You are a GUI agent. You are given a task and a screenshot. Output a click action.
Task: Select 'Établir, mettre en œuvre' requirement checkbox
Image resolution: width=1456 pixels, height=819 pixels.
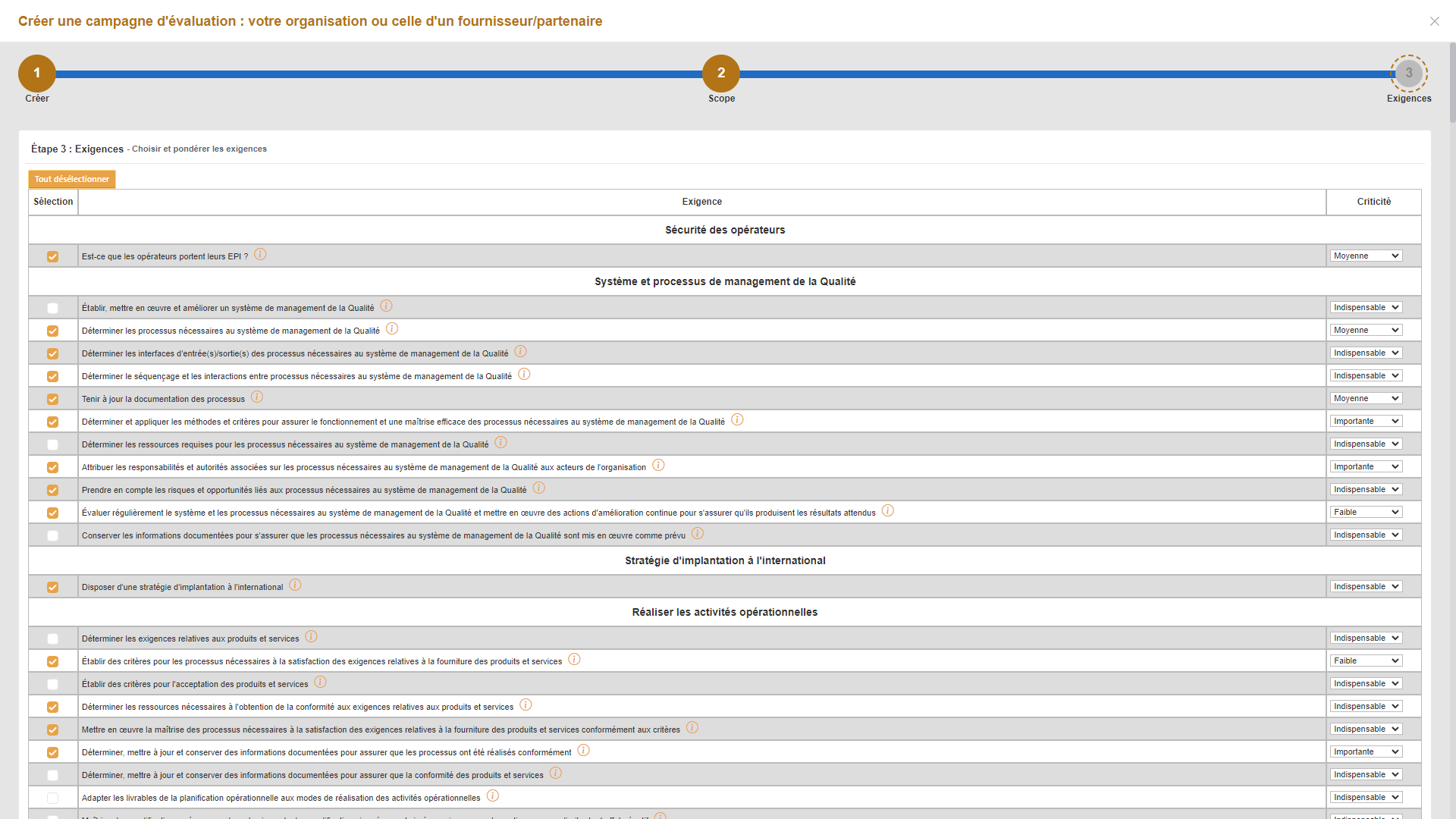(x=52, y=308)
